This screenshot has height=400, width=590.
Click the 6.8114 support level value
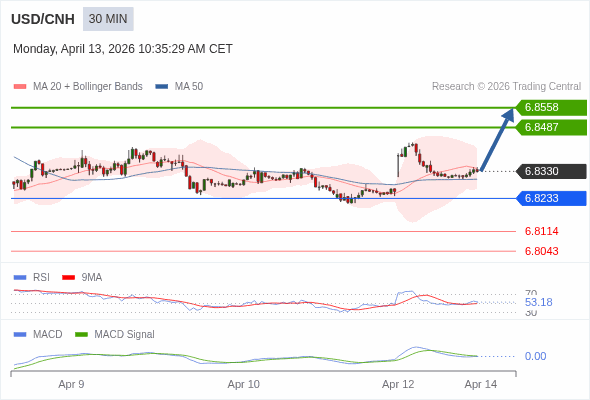[541, 231]
